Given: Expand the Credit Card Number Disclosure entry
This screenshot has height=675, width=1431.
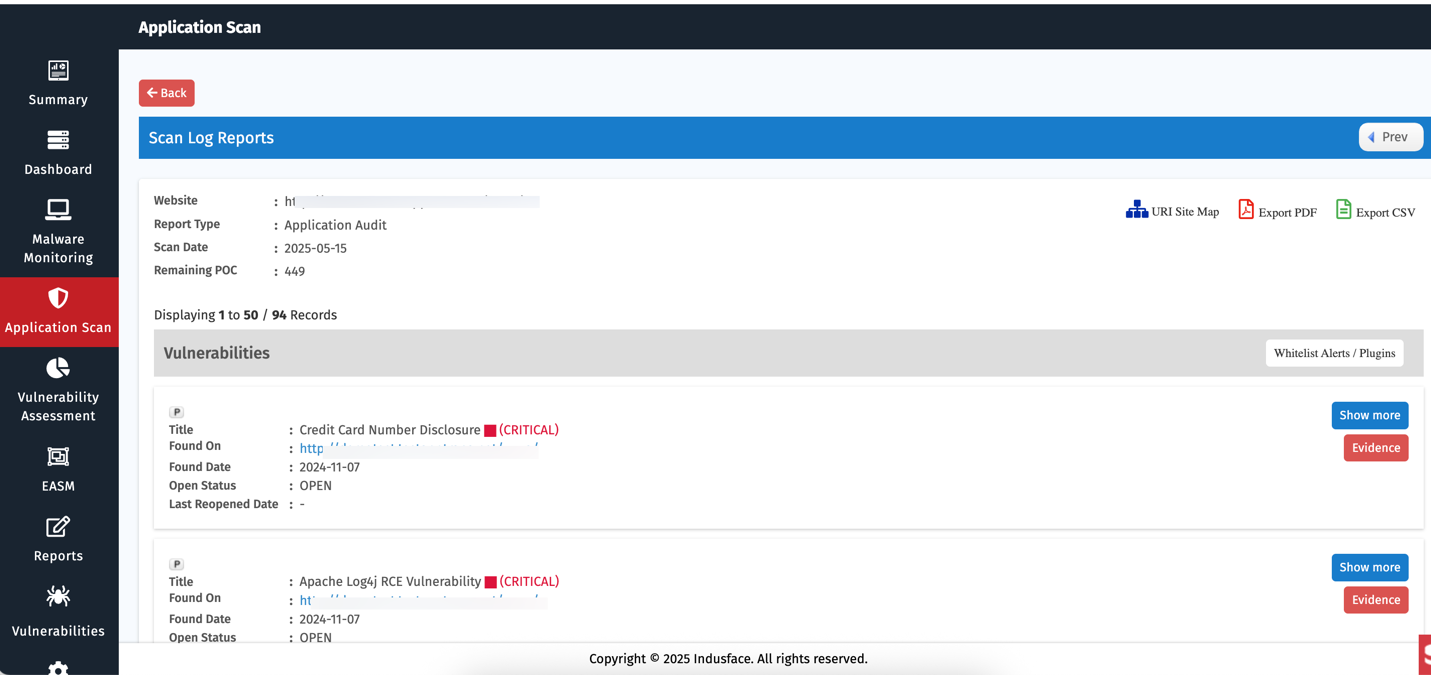Looking at the screenshot, I should [1369, 415].
